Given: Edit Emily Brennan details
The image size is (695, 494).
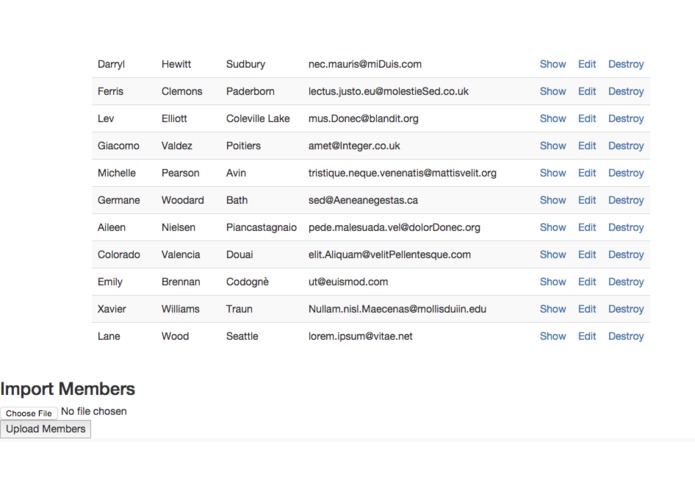Looking at the screenshot, I should [587, 282].
